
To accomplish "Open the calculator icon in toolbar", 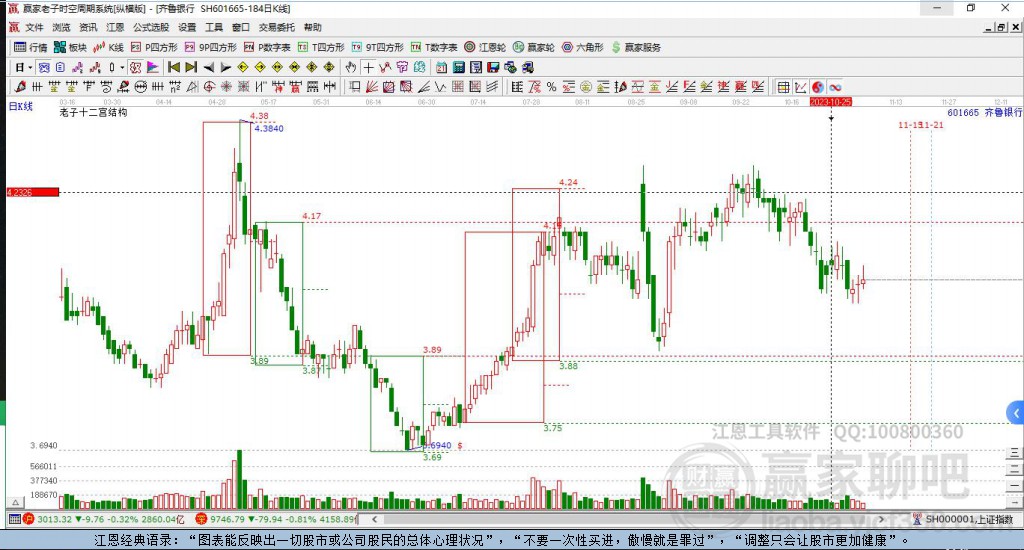I will pyautogui.click(x=458, y=67).
